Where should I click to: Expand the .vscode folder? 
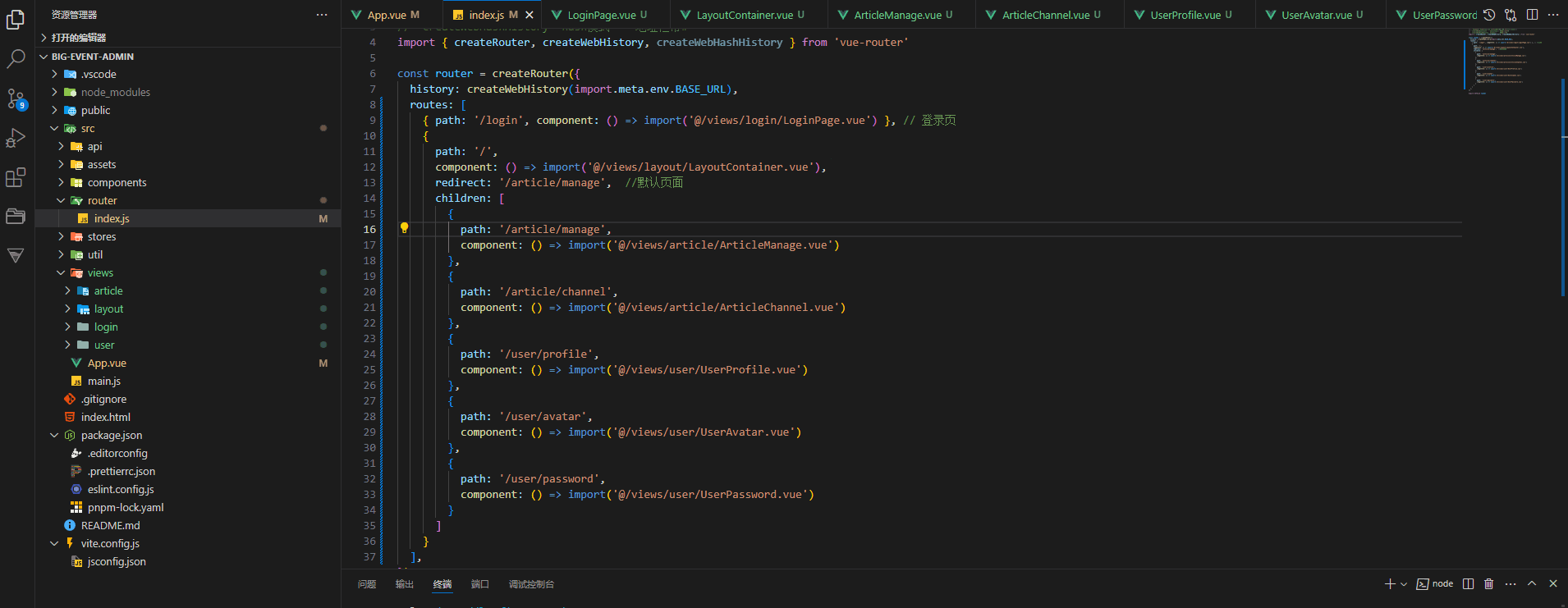pos(187,74)
